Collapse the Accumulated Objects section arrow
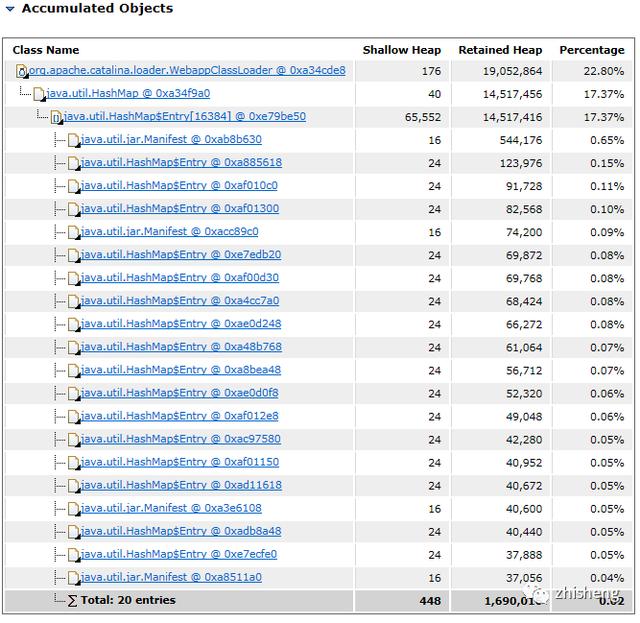This screenshot has height=623, width=640. coord(10,9)
